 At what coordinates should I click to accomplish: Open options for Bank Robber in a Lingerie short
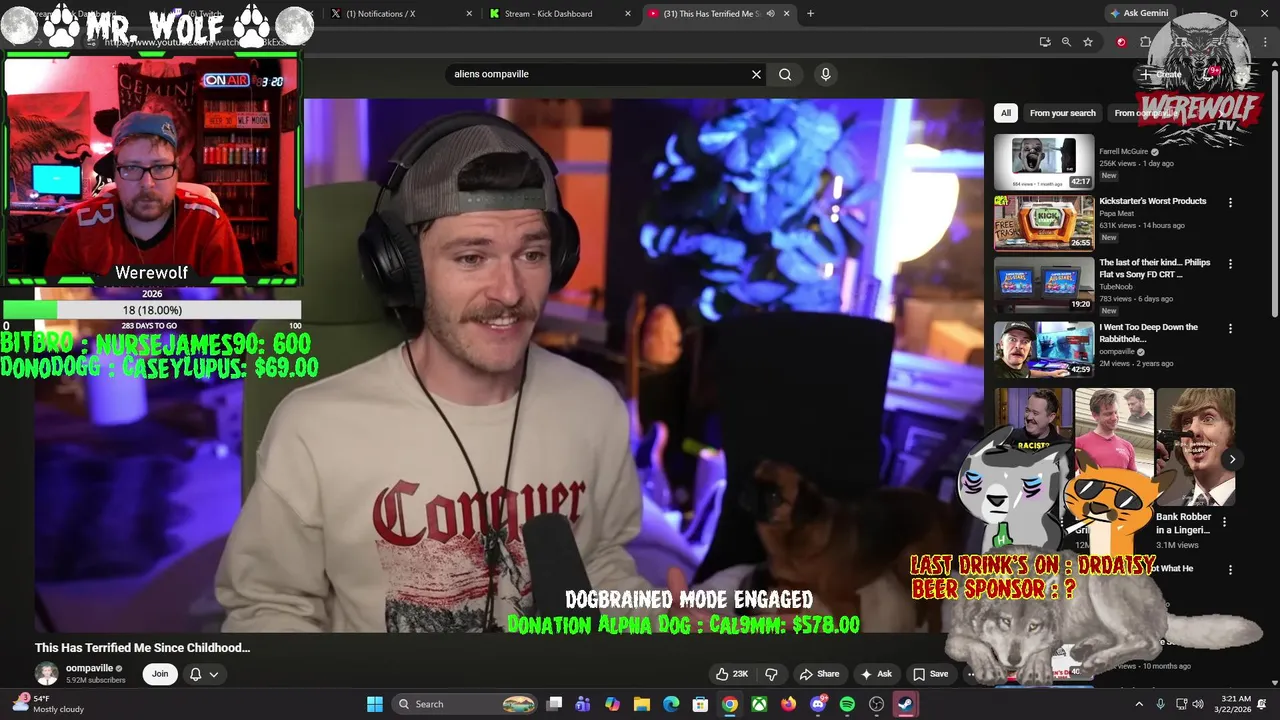pos(1224,522)
